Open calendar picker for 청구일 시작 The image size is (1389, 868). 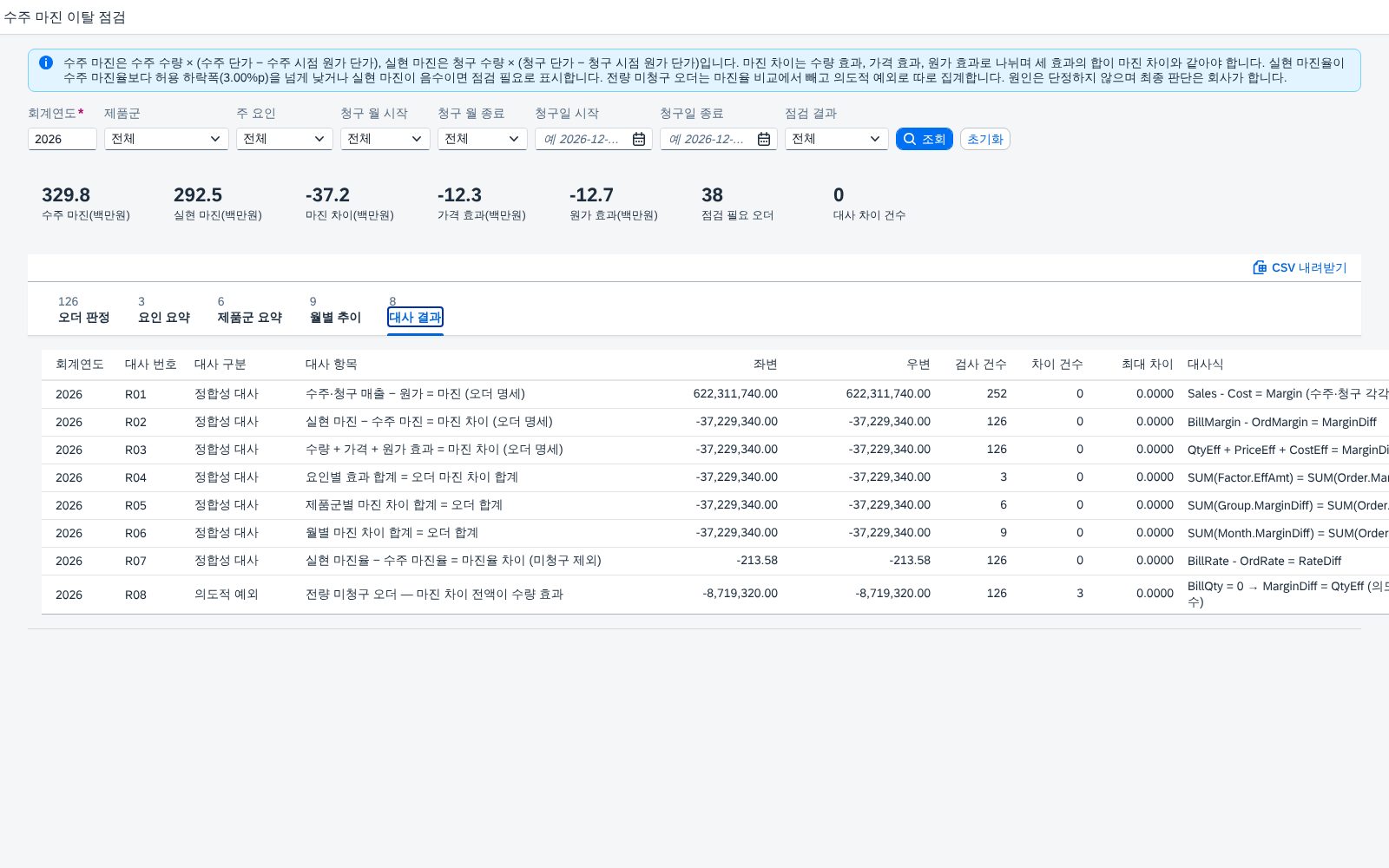(639, 139)
